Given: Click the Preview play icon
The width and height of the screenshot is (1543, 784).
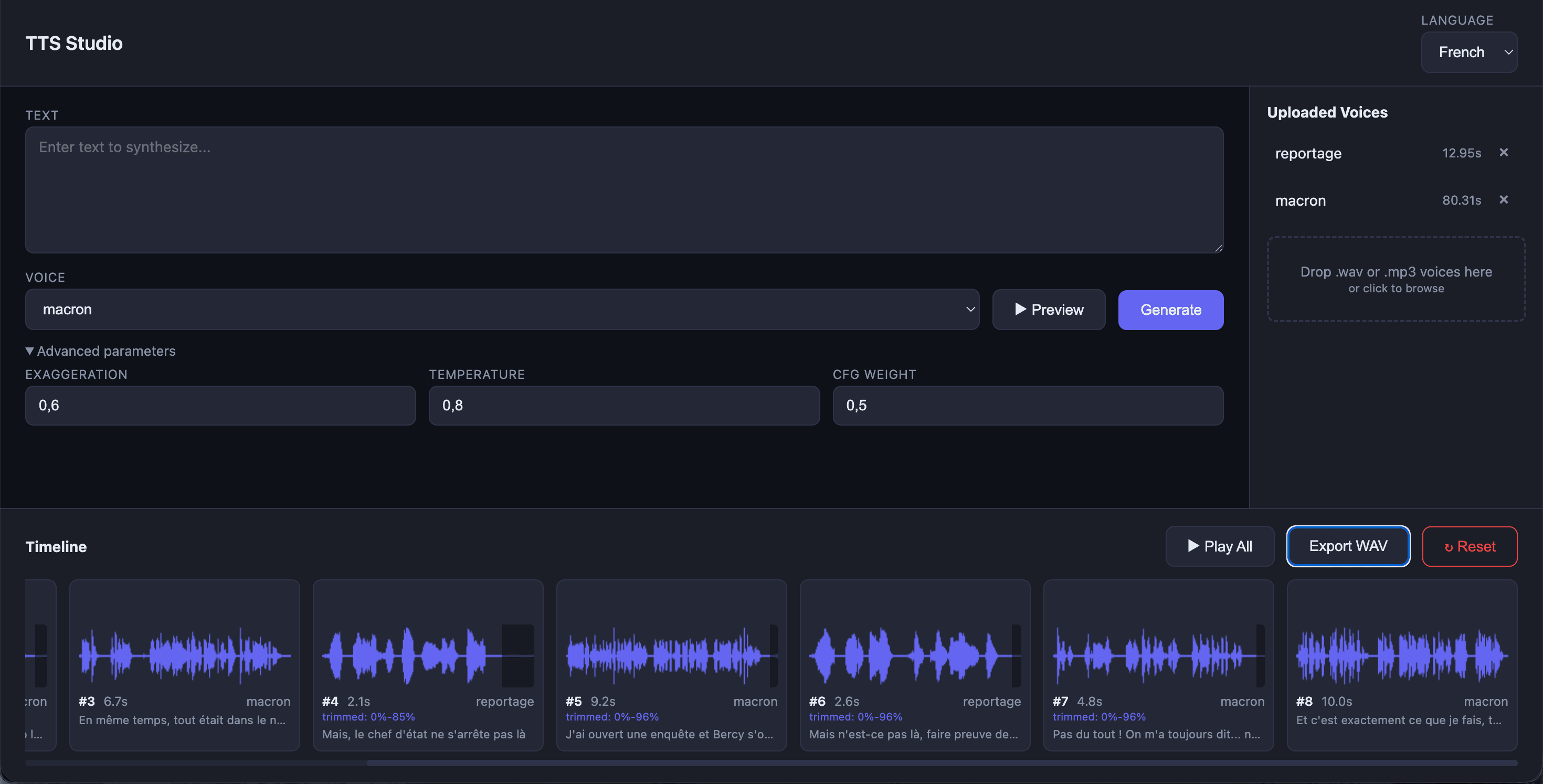Looking at the screenshot, I should [1020, 310].
